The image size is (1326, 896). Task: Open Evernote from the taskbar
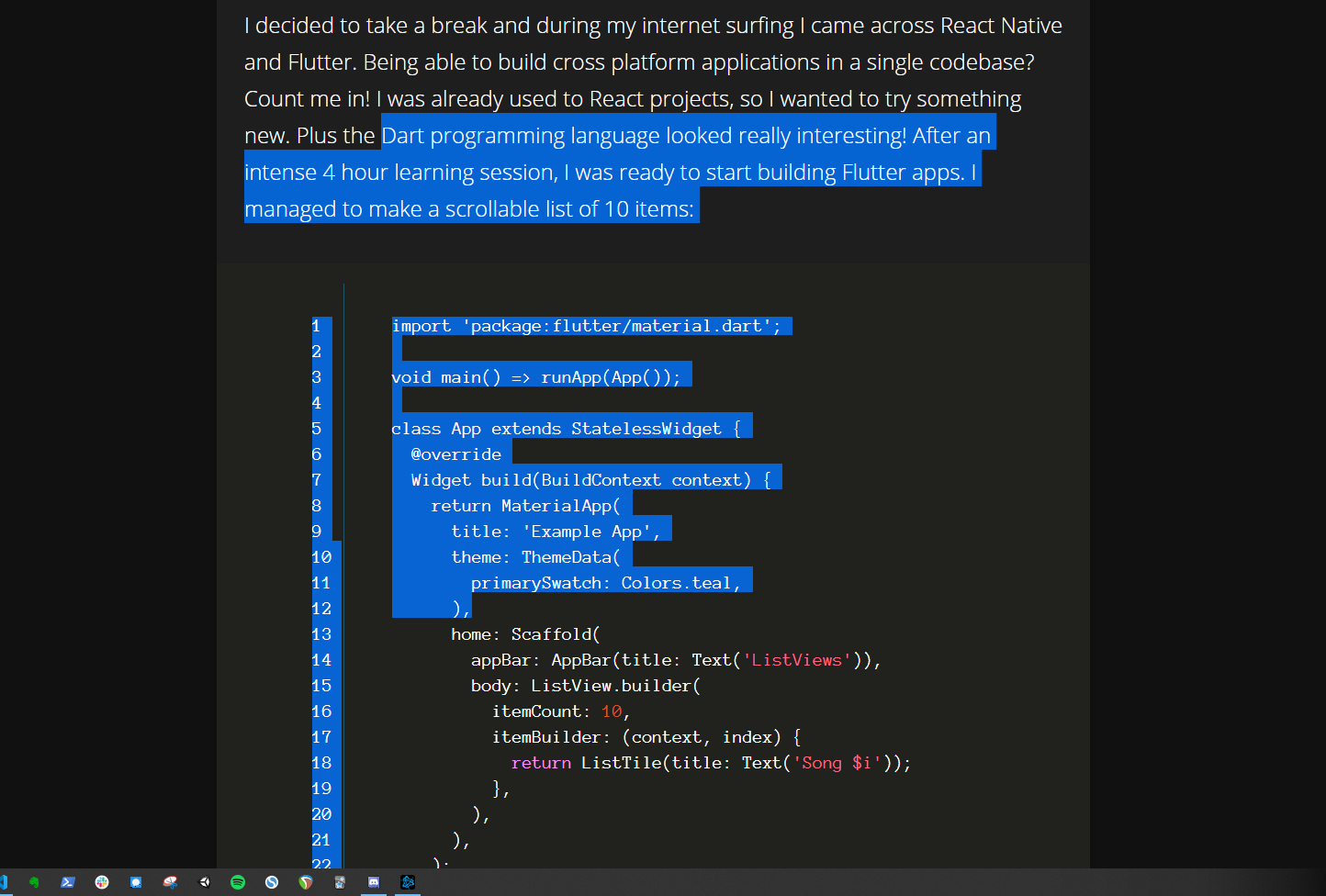click(x=34, y=882)
